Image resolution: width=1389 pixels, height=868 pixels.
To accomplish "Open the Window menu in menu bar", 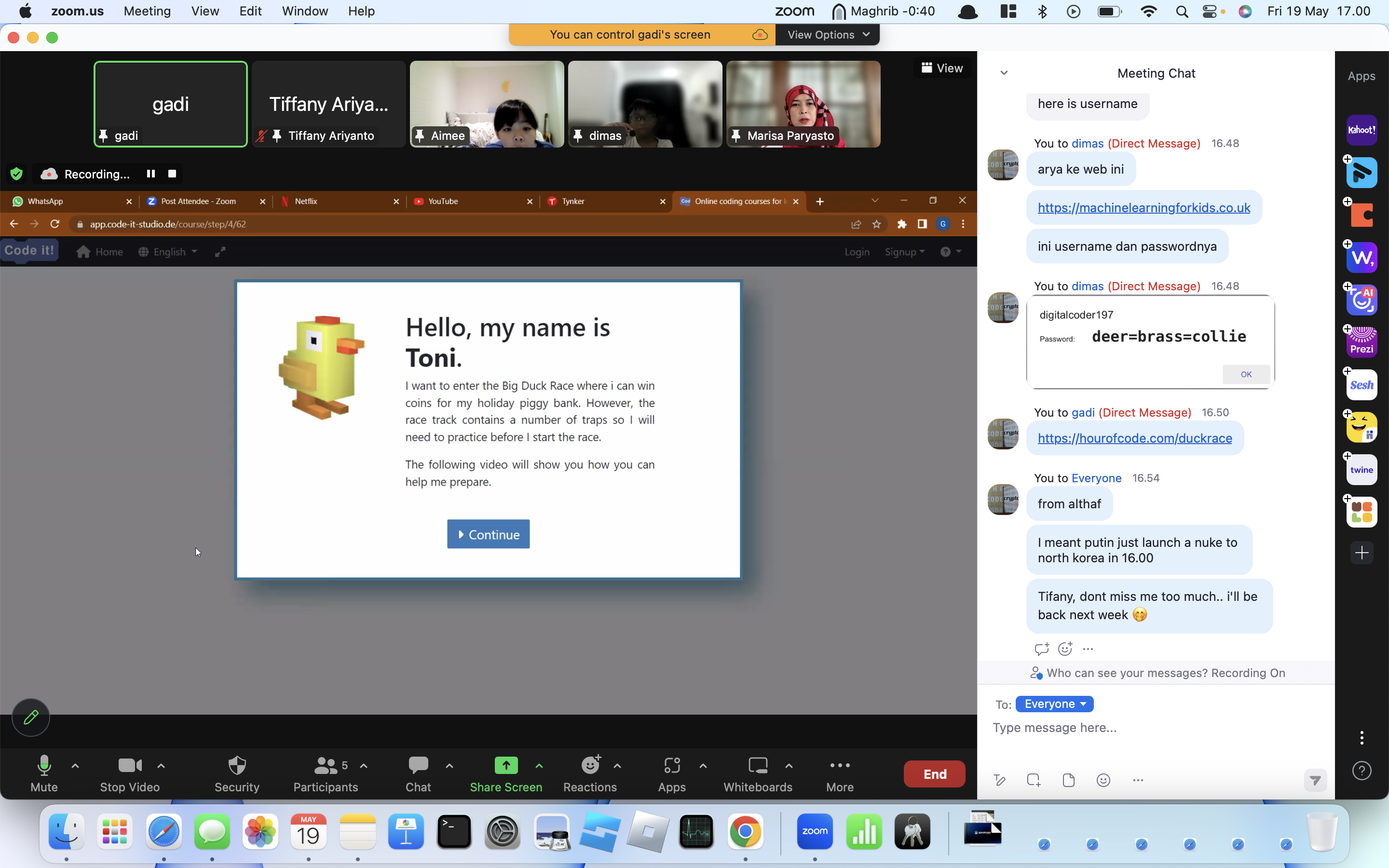I will pos(305,11).
